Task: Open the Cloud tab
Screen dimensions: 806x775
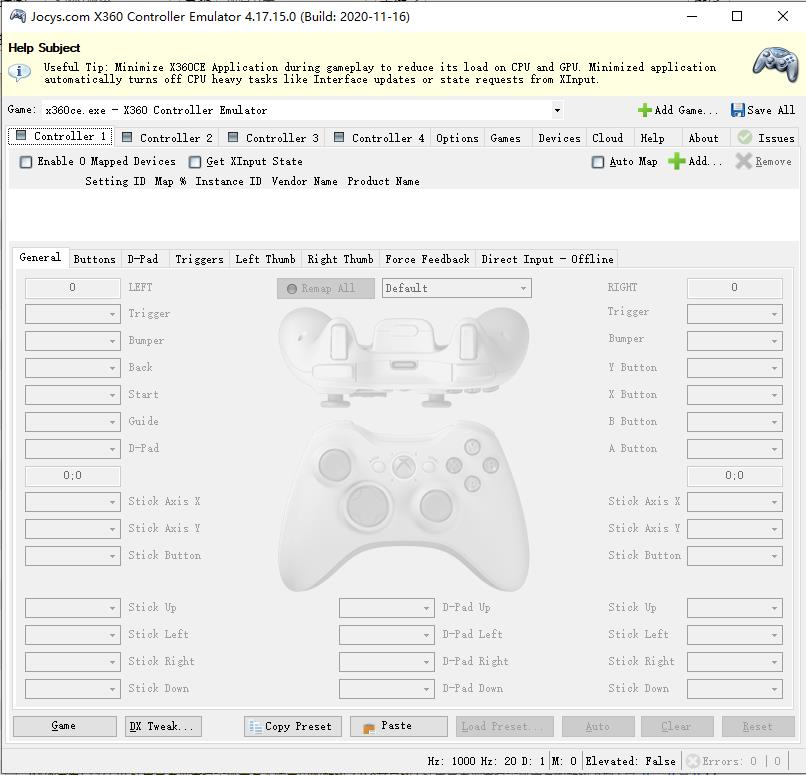Action: pos(608,138)
